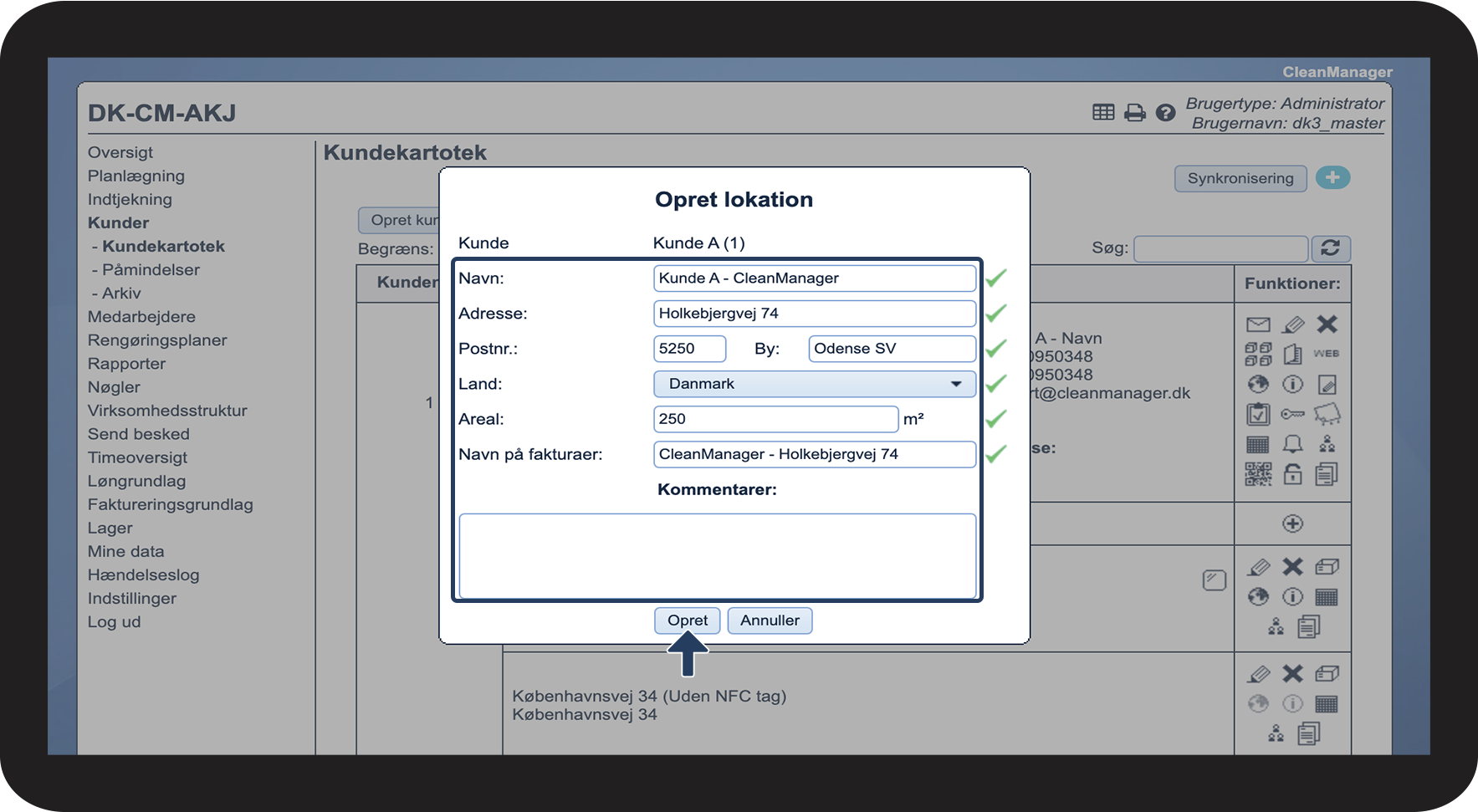Go to Rengøringsplaner in the sidebar
Image resolution: width=1478 pixels, height=812 pixels.
pos(157,340)
